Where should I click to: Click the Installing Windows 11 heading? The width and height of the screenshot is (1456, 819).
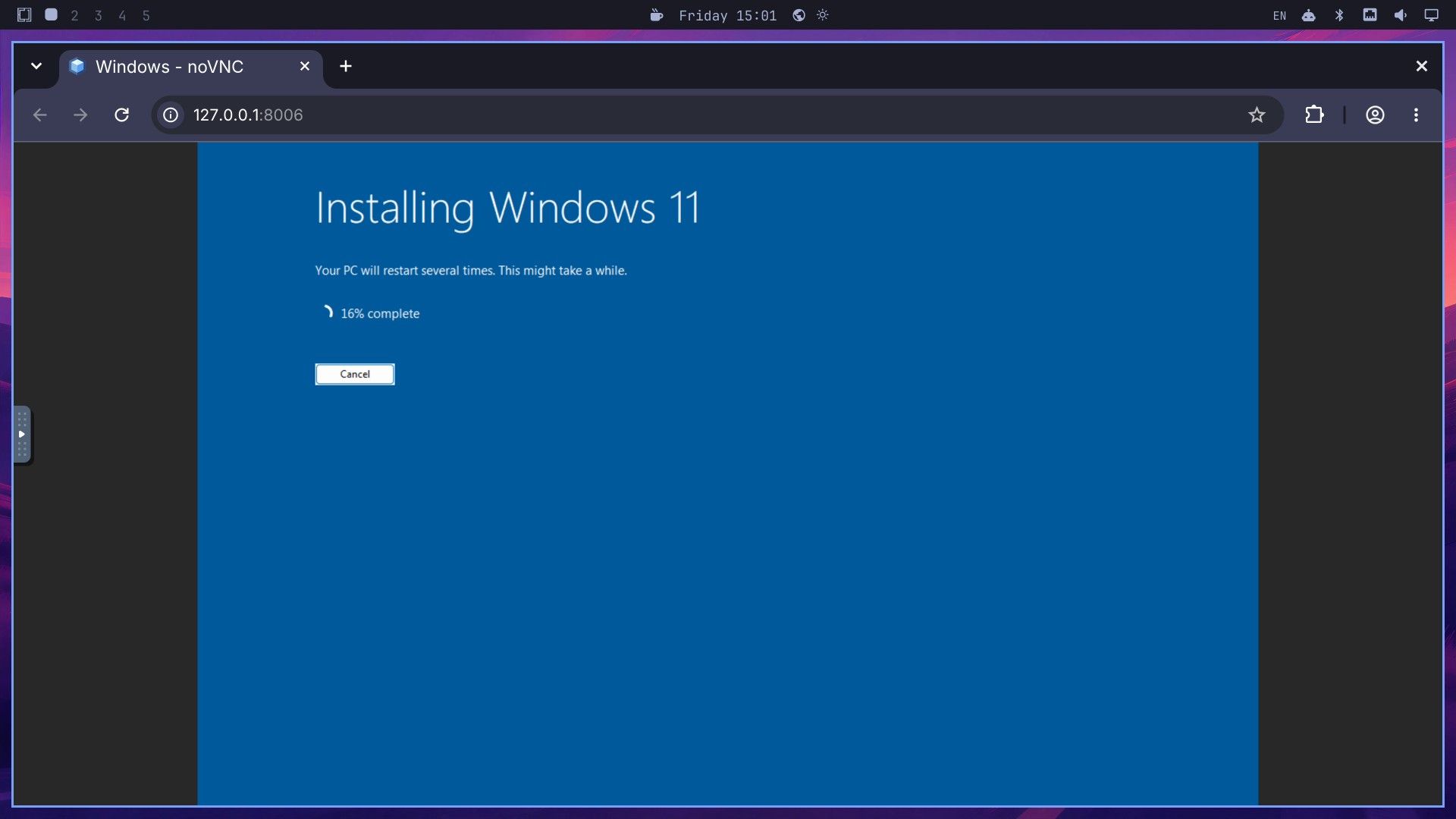point(507,208)
